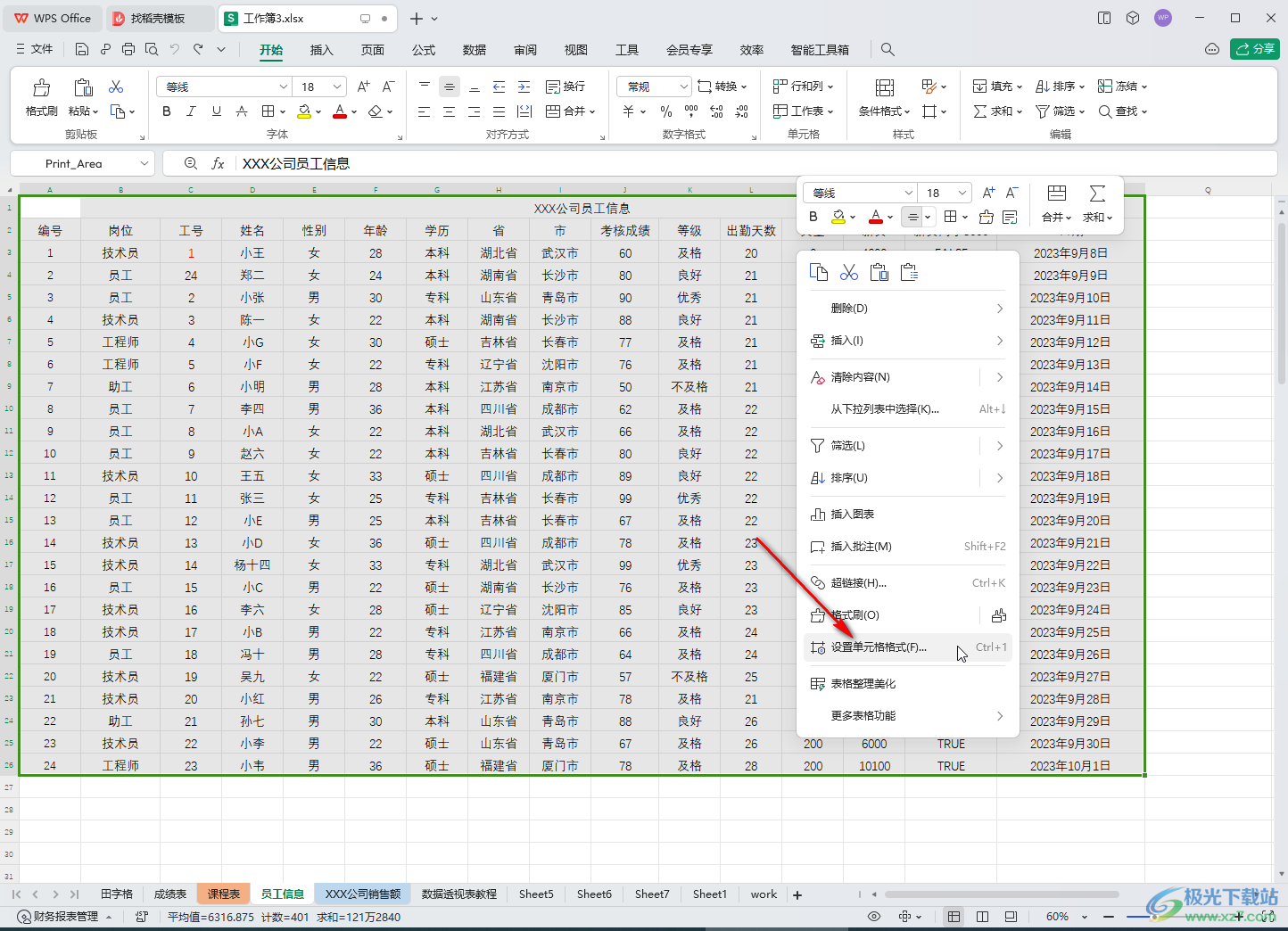This screenshot has width=1288, height=931.
Task: Toggle underline formatting
Action: [x=216, y=111]
